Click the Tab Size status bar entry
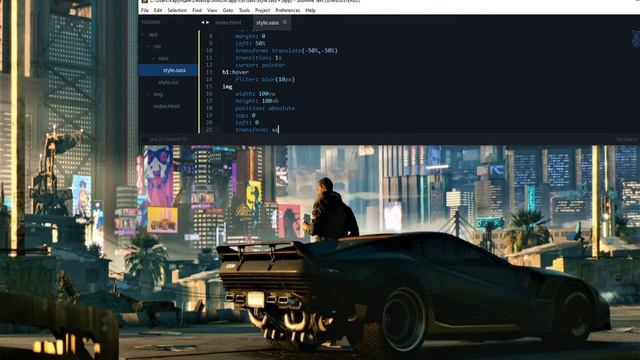The height and width of the screenshot is (360, 640). pos(626,140)
